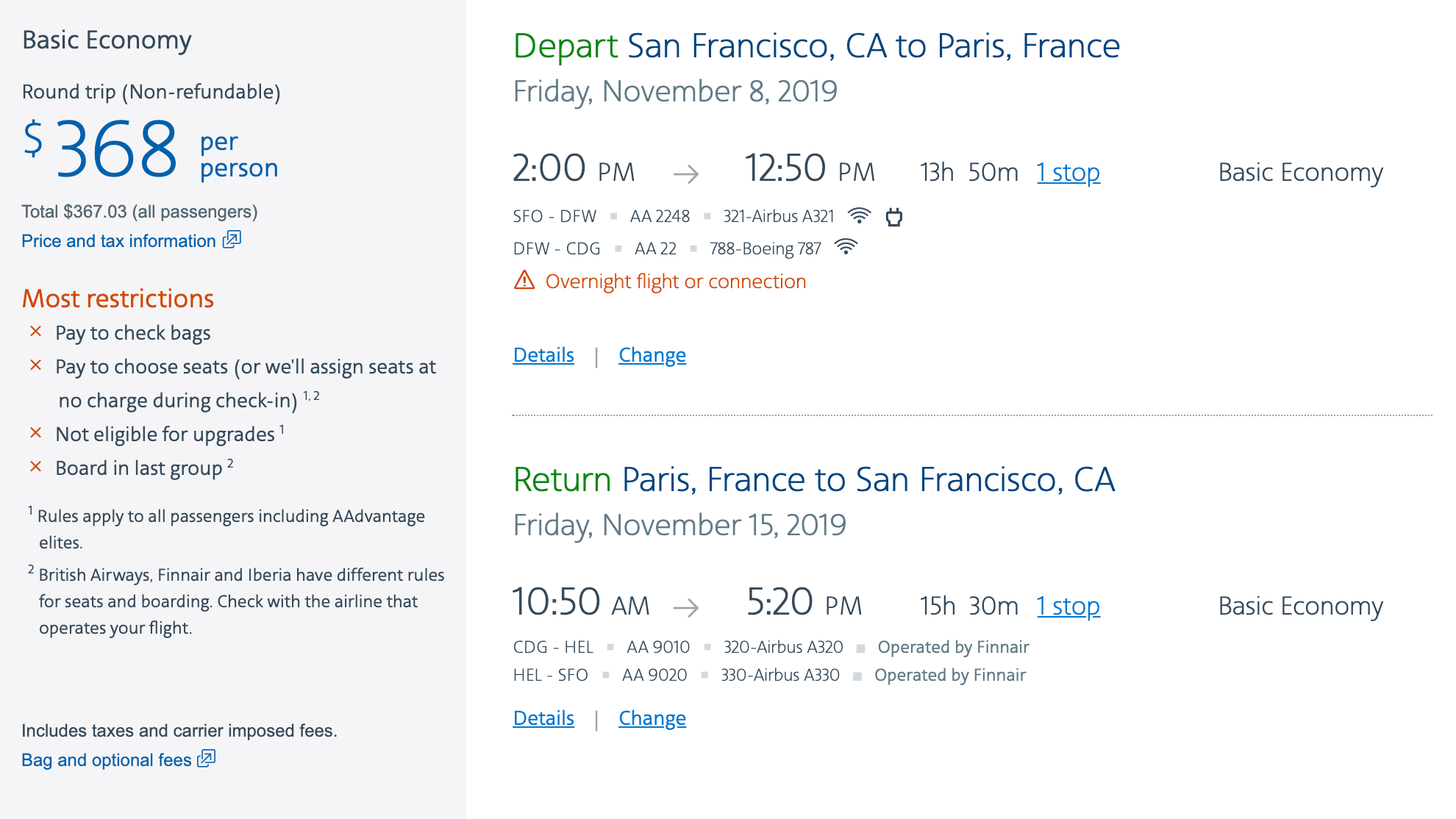View the 1 stop info for the return flight
Screen dimensions: 1456x819
click(1068, 607)
